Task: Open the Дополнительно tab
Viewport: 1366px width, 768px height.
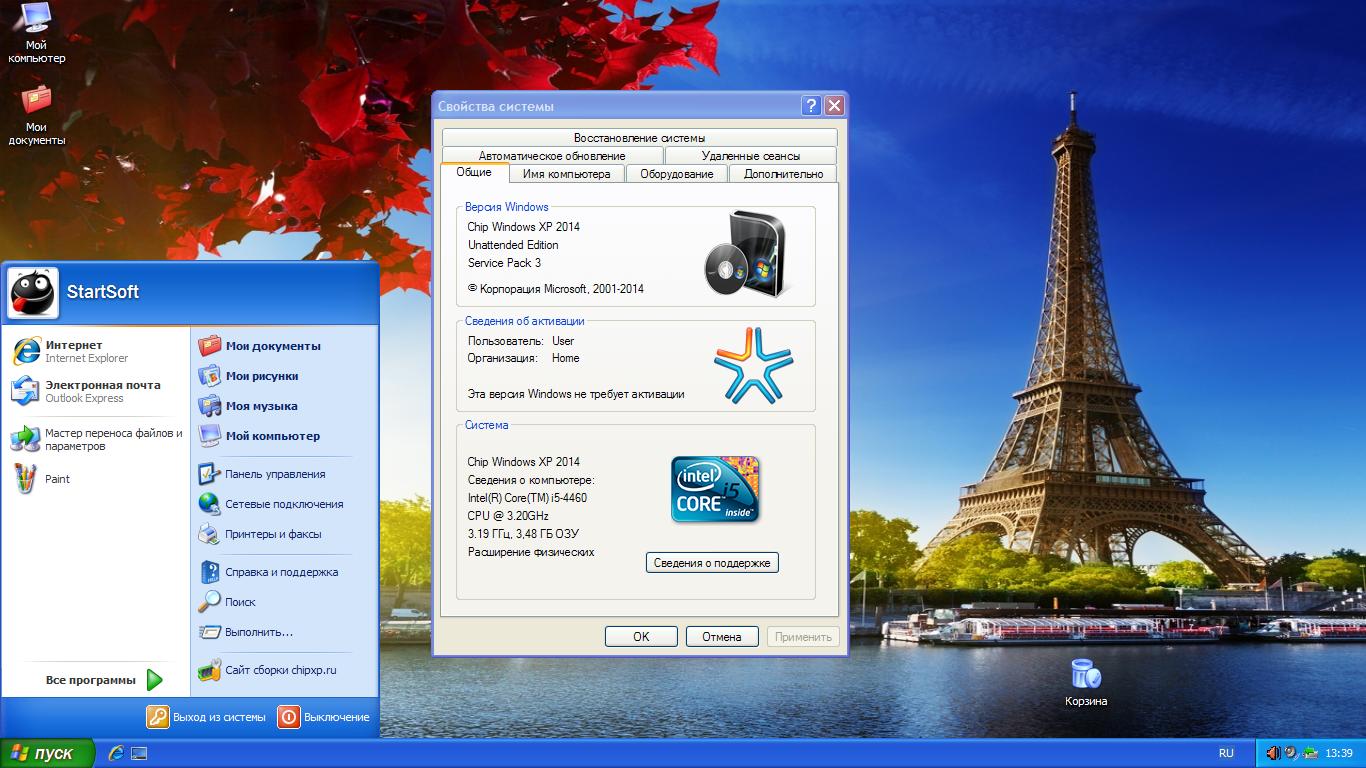Action: pyautogui.click(x=783, y=174)
